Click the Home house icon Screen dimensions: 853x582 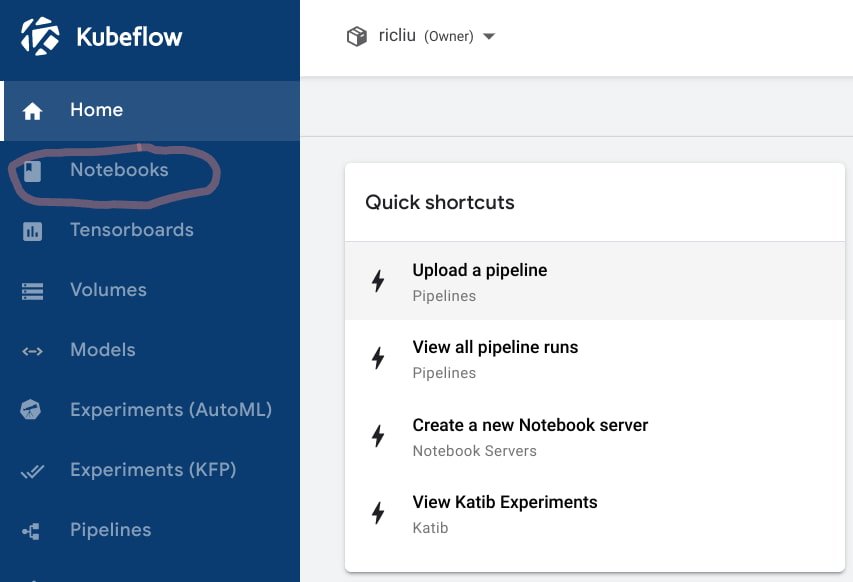point(32,111)
